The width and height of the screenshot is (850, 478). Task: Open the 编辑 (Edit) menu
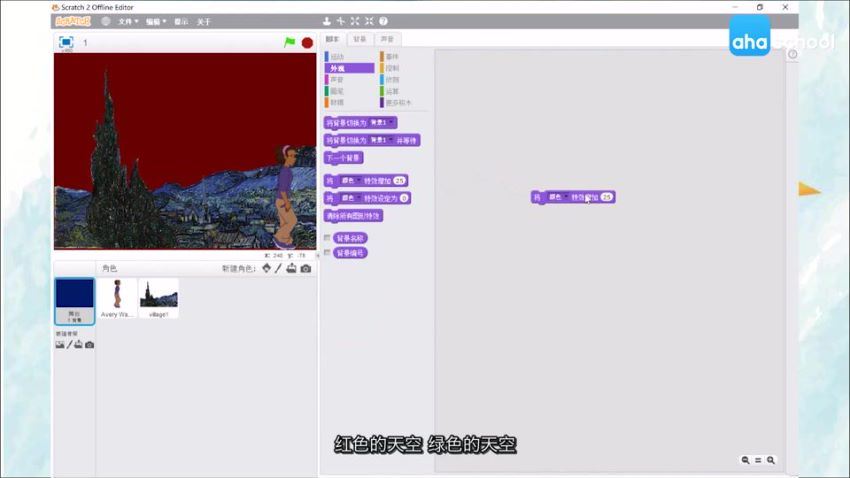click(156, 22)
